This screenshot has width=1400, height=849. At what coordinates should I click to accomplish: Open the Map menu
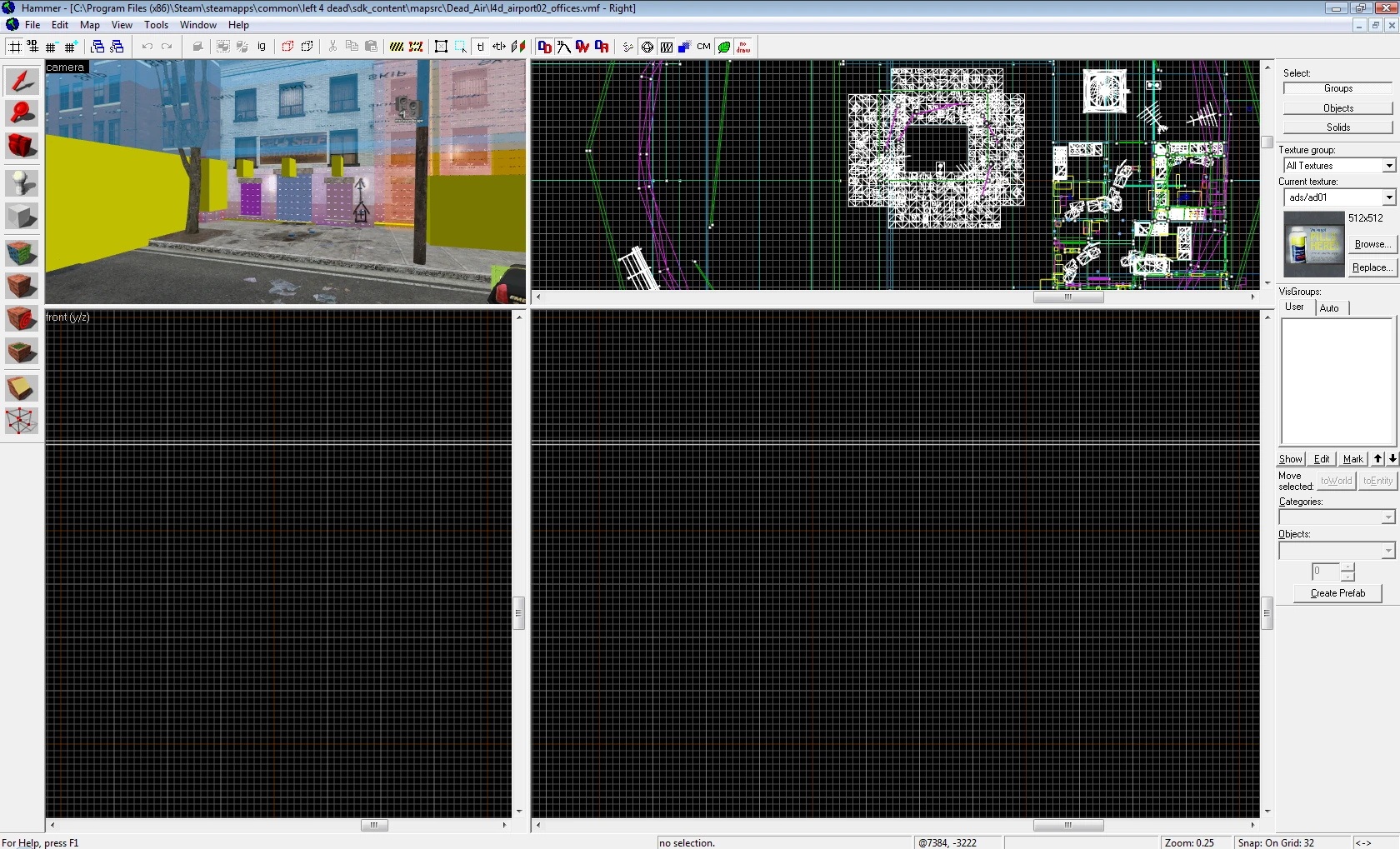(x=89, y=25)
